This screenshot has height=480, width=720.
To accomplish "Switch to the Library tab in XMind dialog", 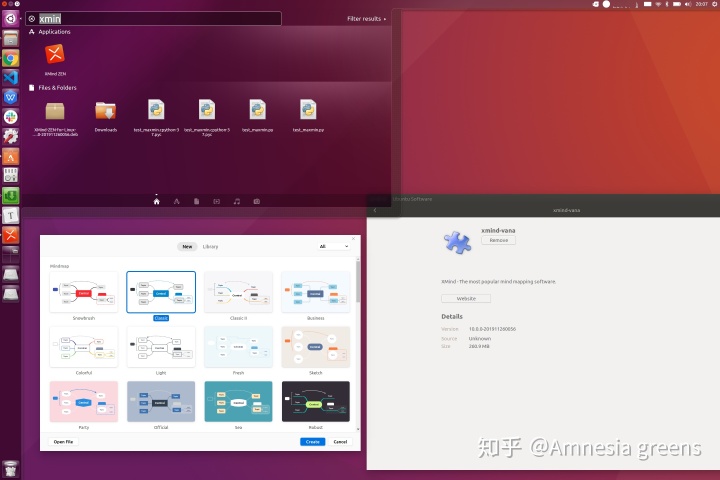I will [210, 247].
